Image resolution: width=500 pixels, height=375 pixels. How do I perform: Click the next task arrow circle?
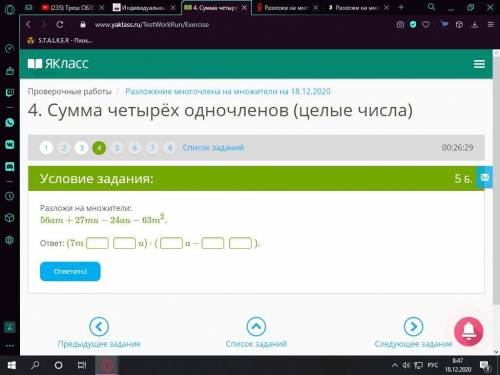(x=413, y=327)
